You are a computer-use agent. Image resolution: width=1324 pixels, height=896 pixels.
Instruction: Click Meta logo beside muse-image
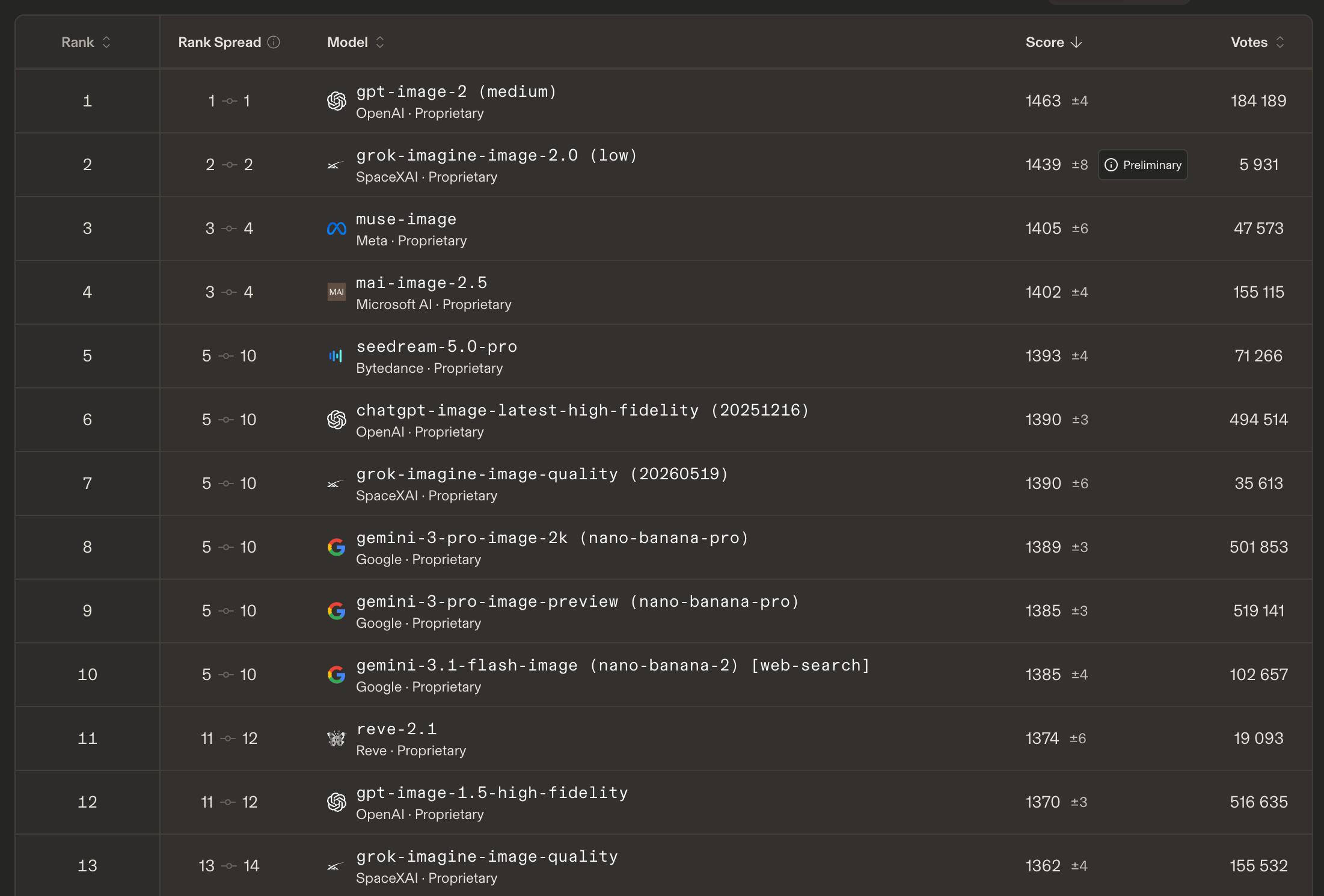(337, 229)
